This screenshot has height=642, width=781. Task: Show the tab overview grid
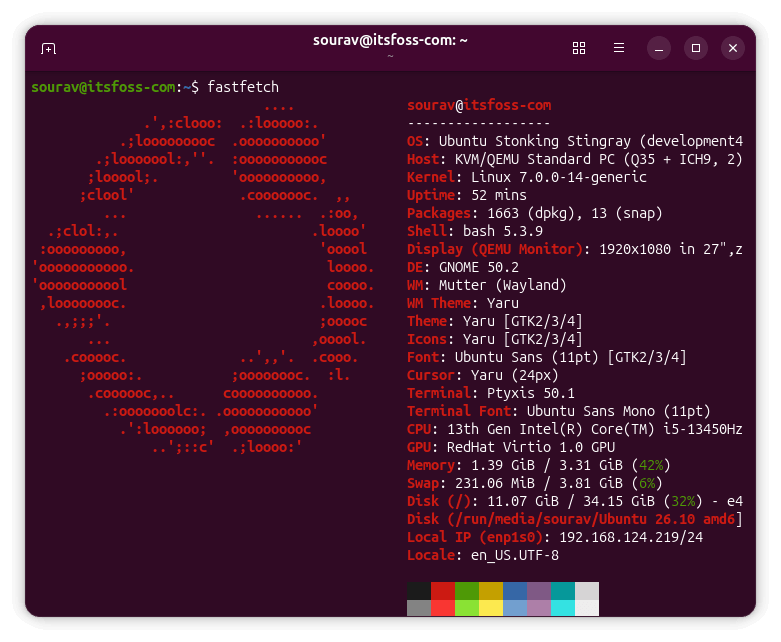(579, 48)
